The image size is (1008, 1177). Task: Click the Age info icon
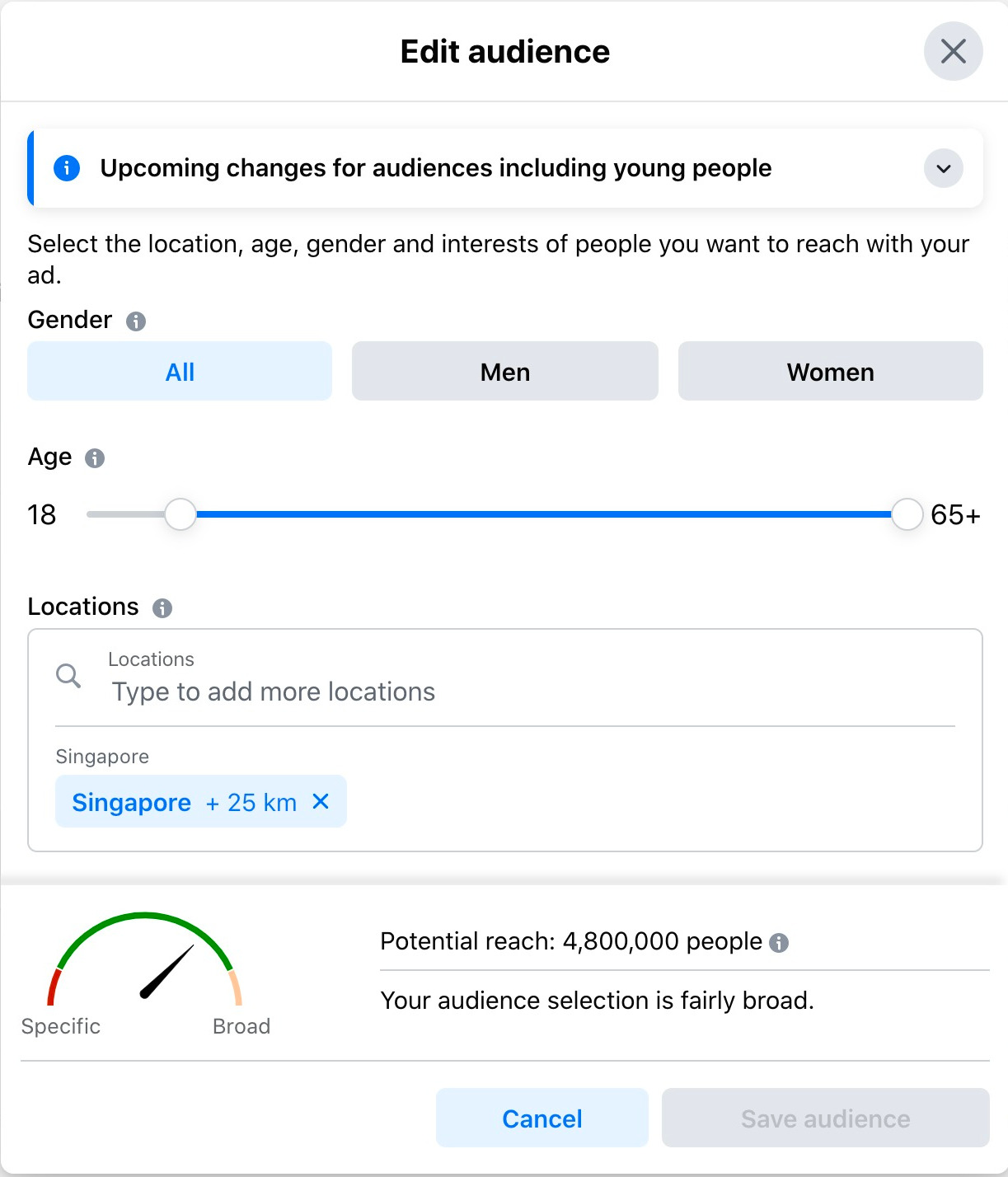pos(95,458)
